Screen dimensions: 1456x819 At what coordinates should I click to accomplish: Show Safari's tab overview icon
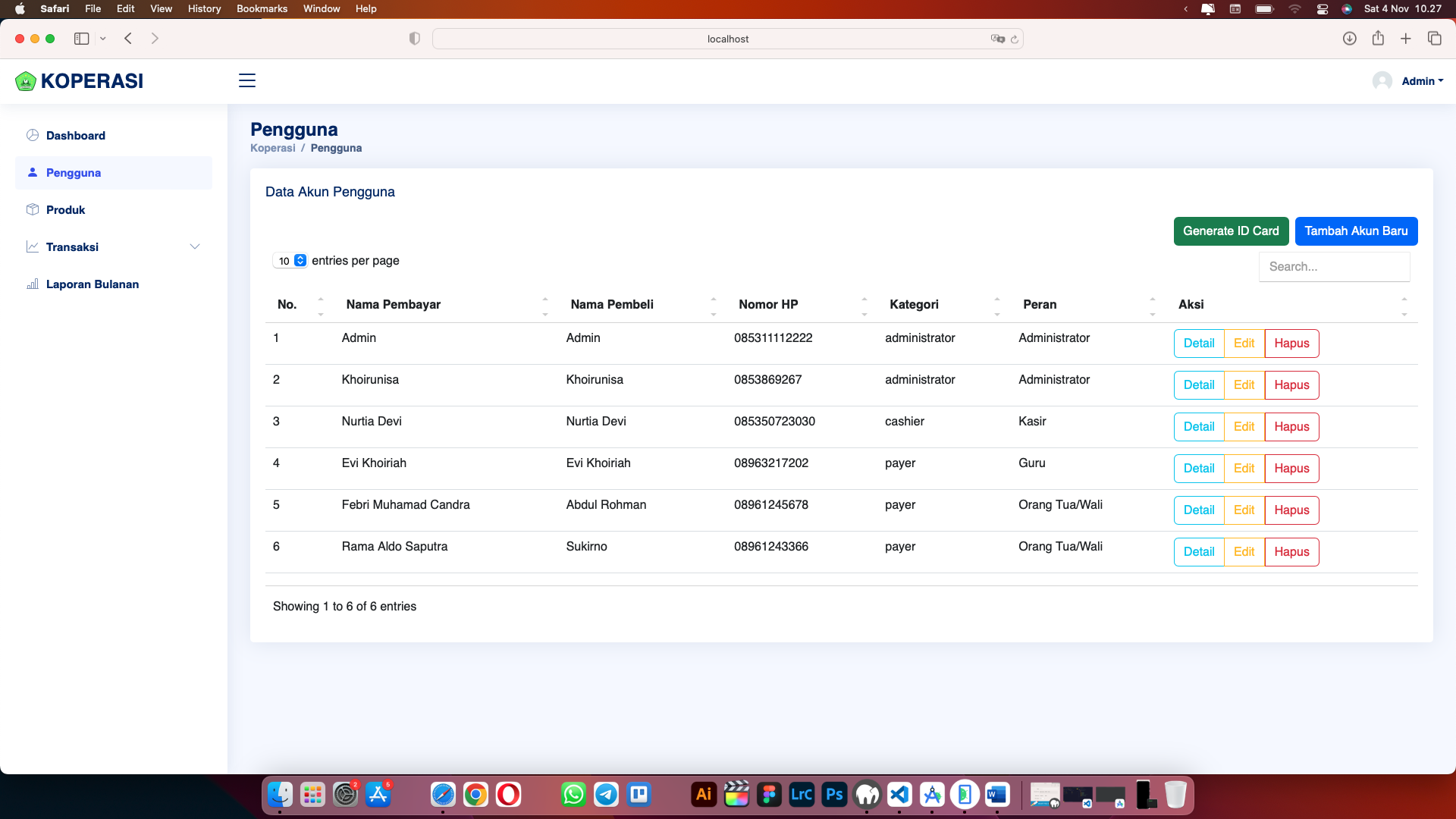point(1435,39)
